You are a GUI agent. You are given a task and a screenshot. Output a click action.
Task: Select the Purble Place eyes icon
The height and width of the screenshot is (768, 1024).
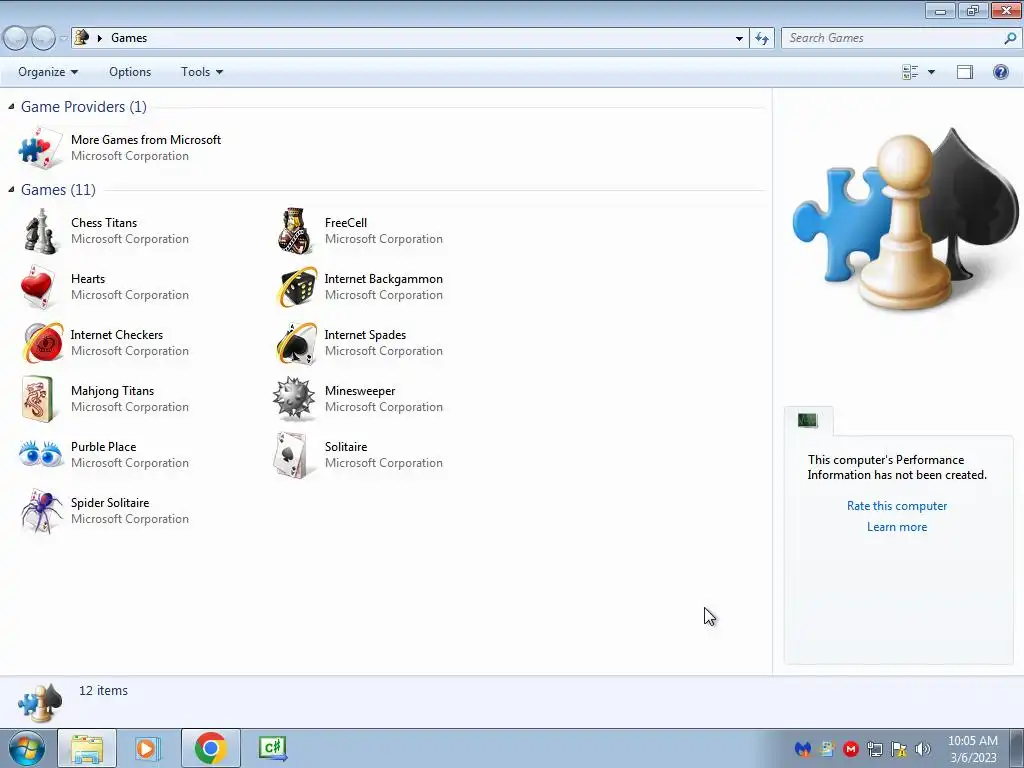pos(40,454)
